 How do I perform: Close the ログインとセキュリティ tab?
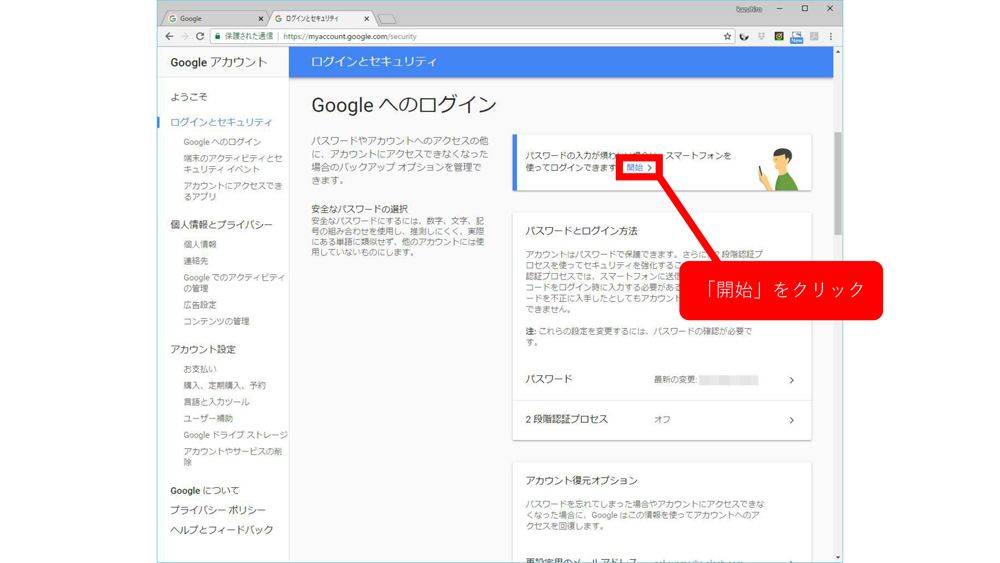[367, 18]
